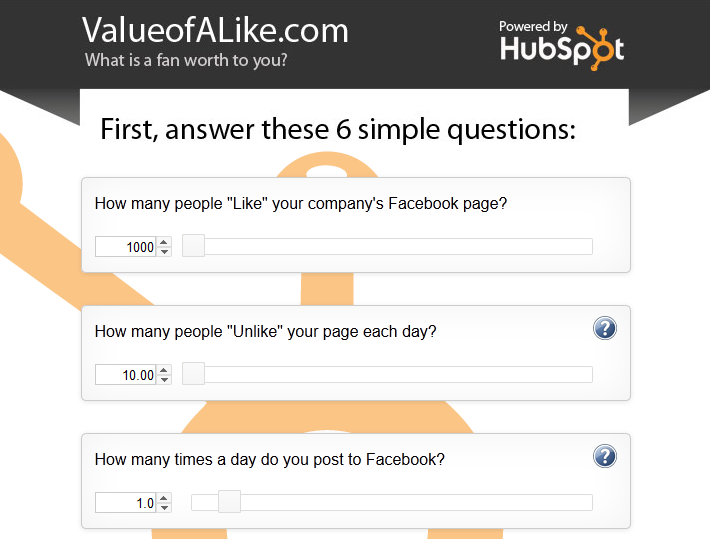Click the "Powered by" text
The height and width of the screenshot is (539, 710).
coord(533,26)
